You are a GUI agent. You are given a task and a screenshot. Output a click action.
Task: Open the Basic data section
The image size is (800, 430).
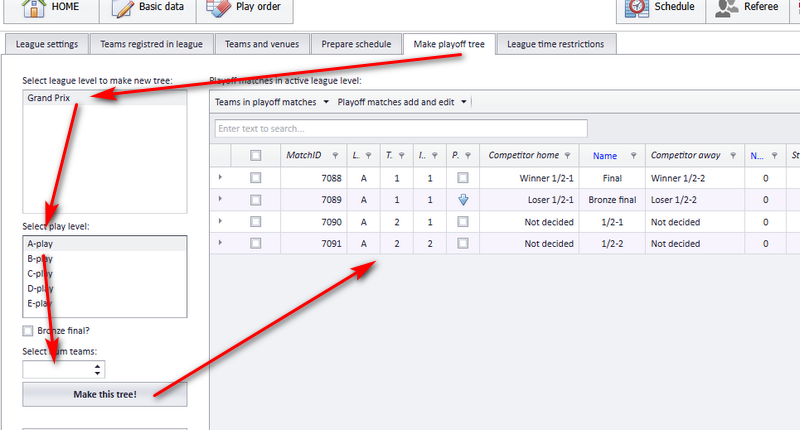tap(147, 9)
